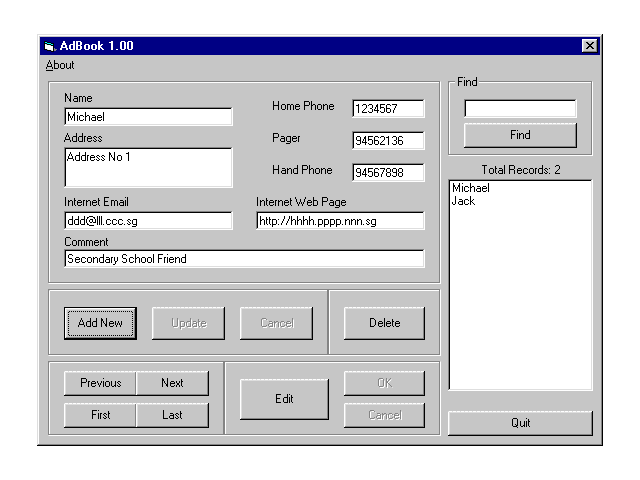Click the Internet Email field

pyautogui.click(x=148, y=221)
